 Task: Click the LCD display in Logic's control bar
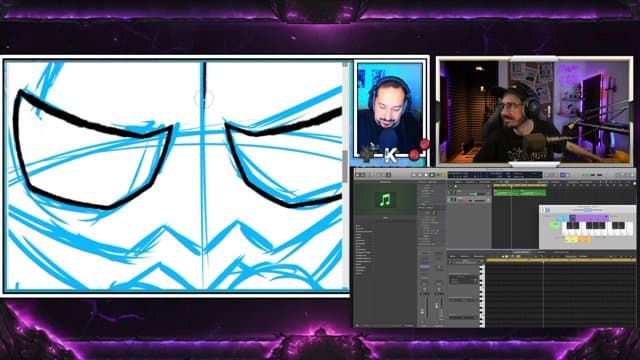tap(495, 175)
